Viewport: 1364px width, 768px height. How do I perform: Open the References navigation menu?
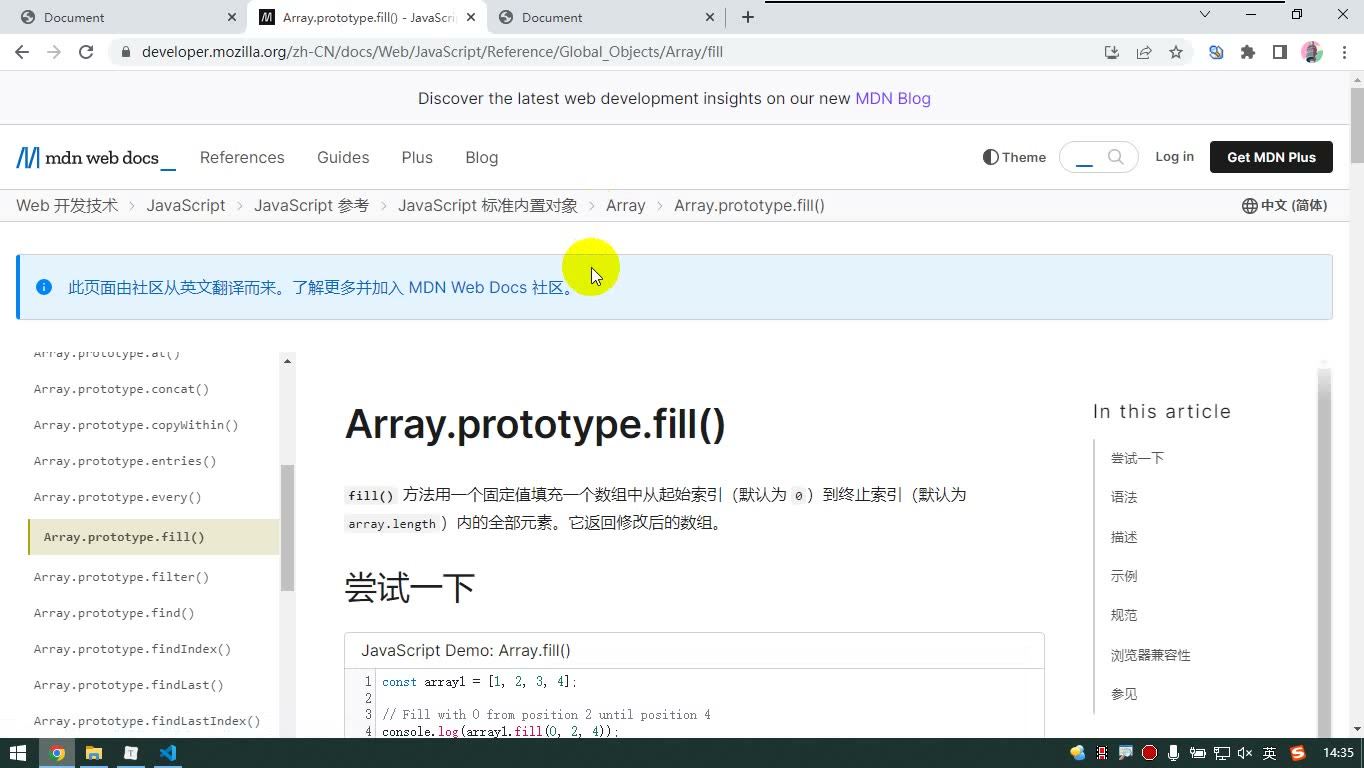(x=242, y=158)
